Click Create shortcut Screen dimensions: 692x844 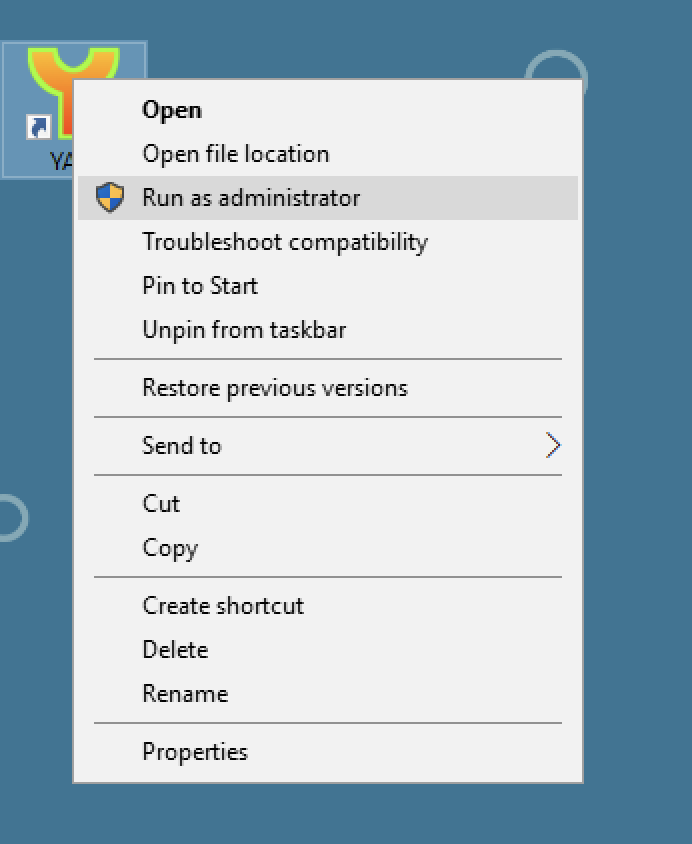(223, 606)
